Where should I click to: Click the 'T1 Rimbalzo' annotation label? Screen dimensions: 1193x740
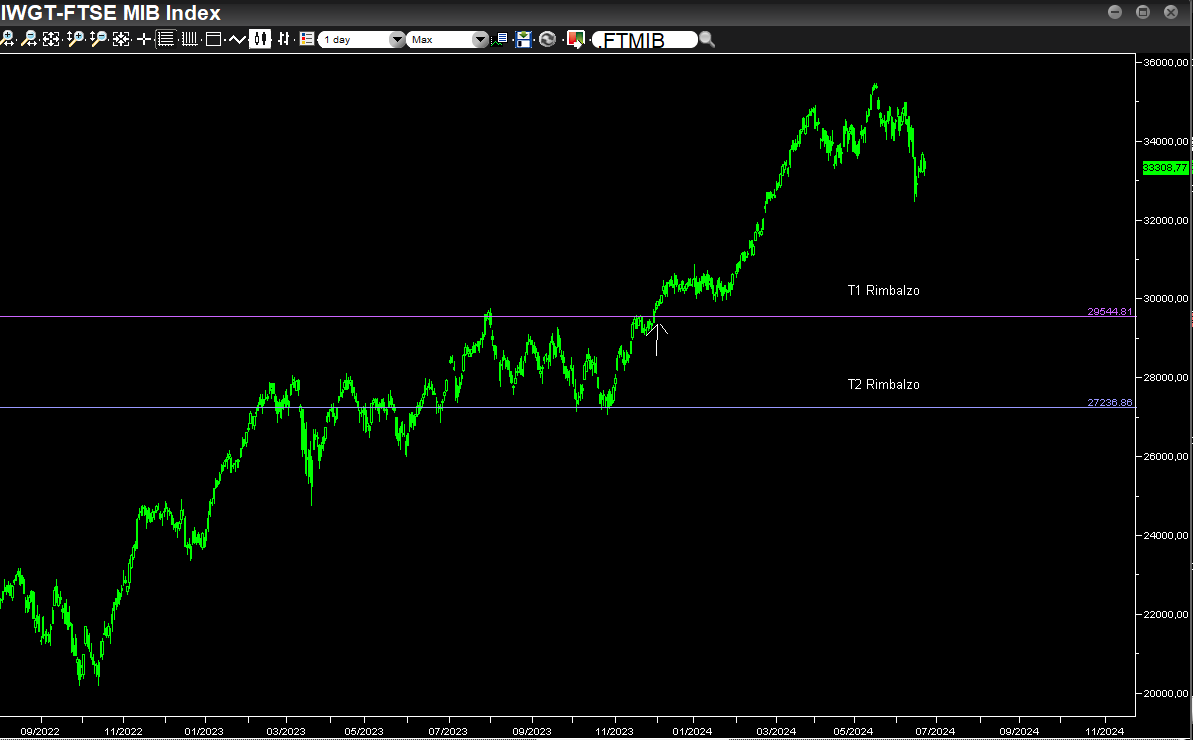[x=883, y=291]
